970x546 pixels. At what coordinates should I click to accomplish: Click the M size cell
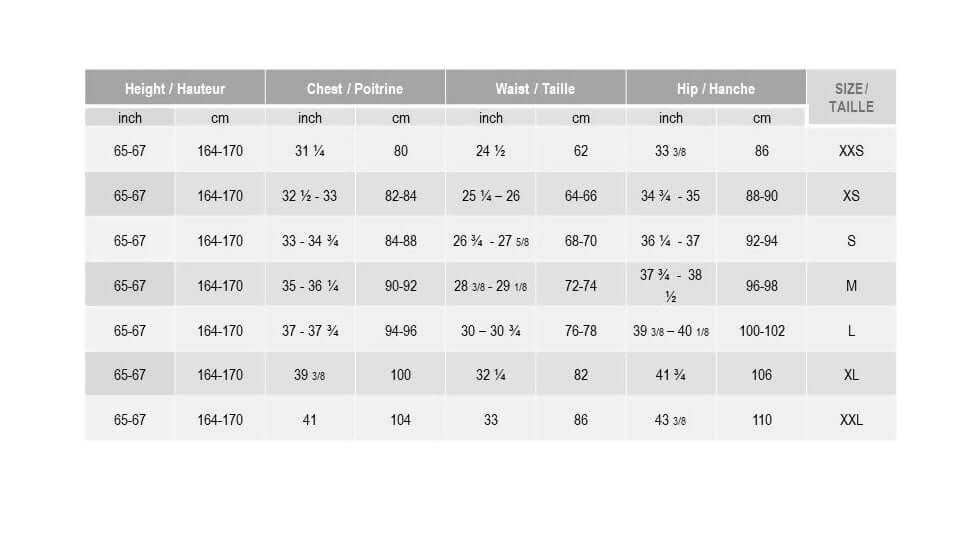pos(851,286)
